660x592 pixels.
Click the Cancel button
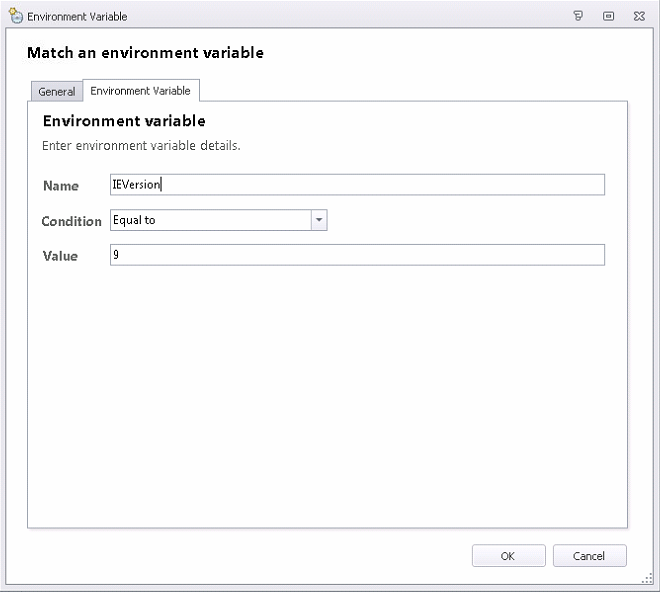[x=589, y=556]
